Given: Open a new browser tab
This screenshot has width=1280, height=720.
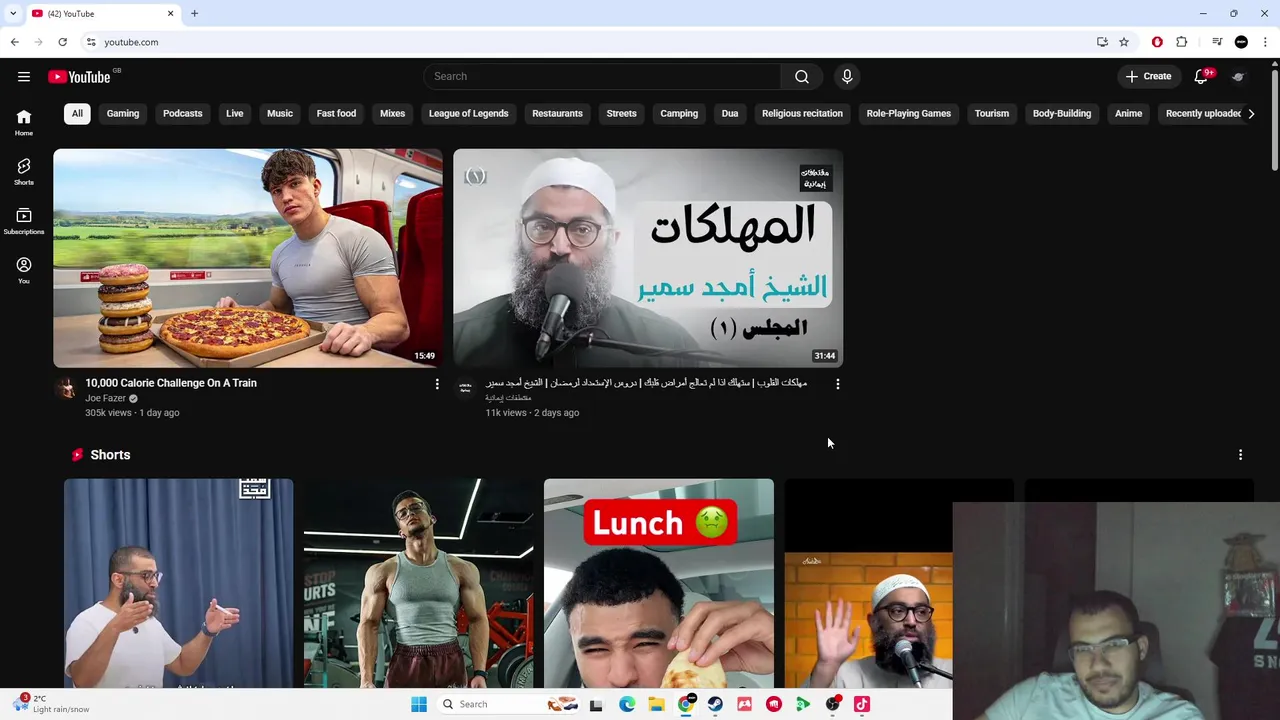Looking at the screenshot, I should [194, 14].
